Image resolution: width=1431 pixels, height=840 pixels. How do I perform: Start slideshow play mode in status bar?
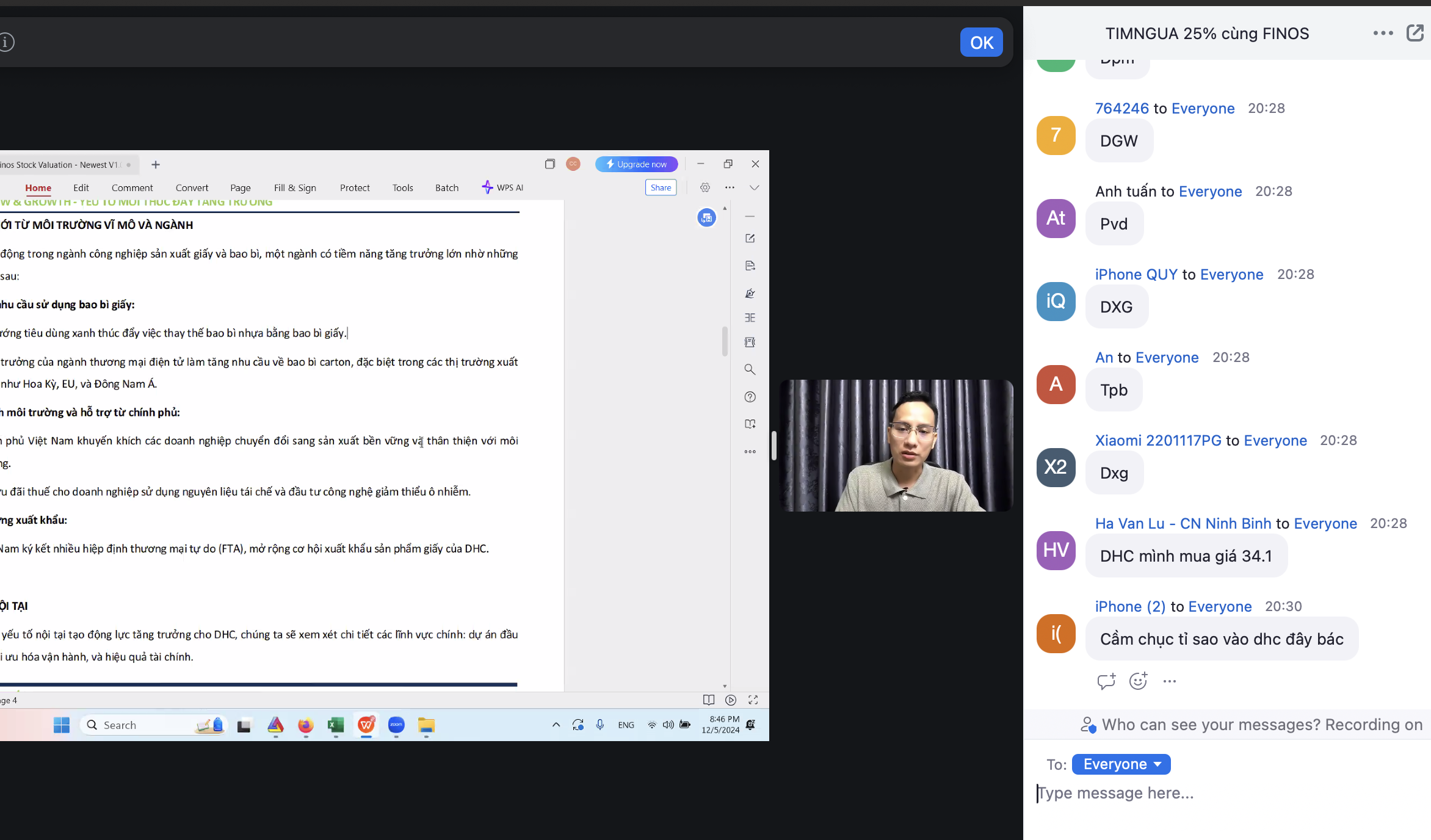coord(730,700)
